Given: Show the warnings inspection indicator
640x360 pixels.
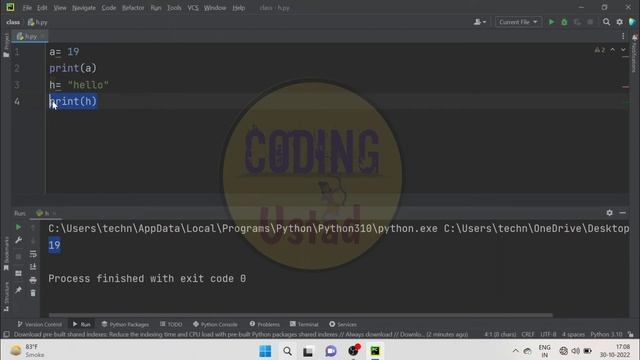Looking at the screenshot, I should click(x=600, y=50).
